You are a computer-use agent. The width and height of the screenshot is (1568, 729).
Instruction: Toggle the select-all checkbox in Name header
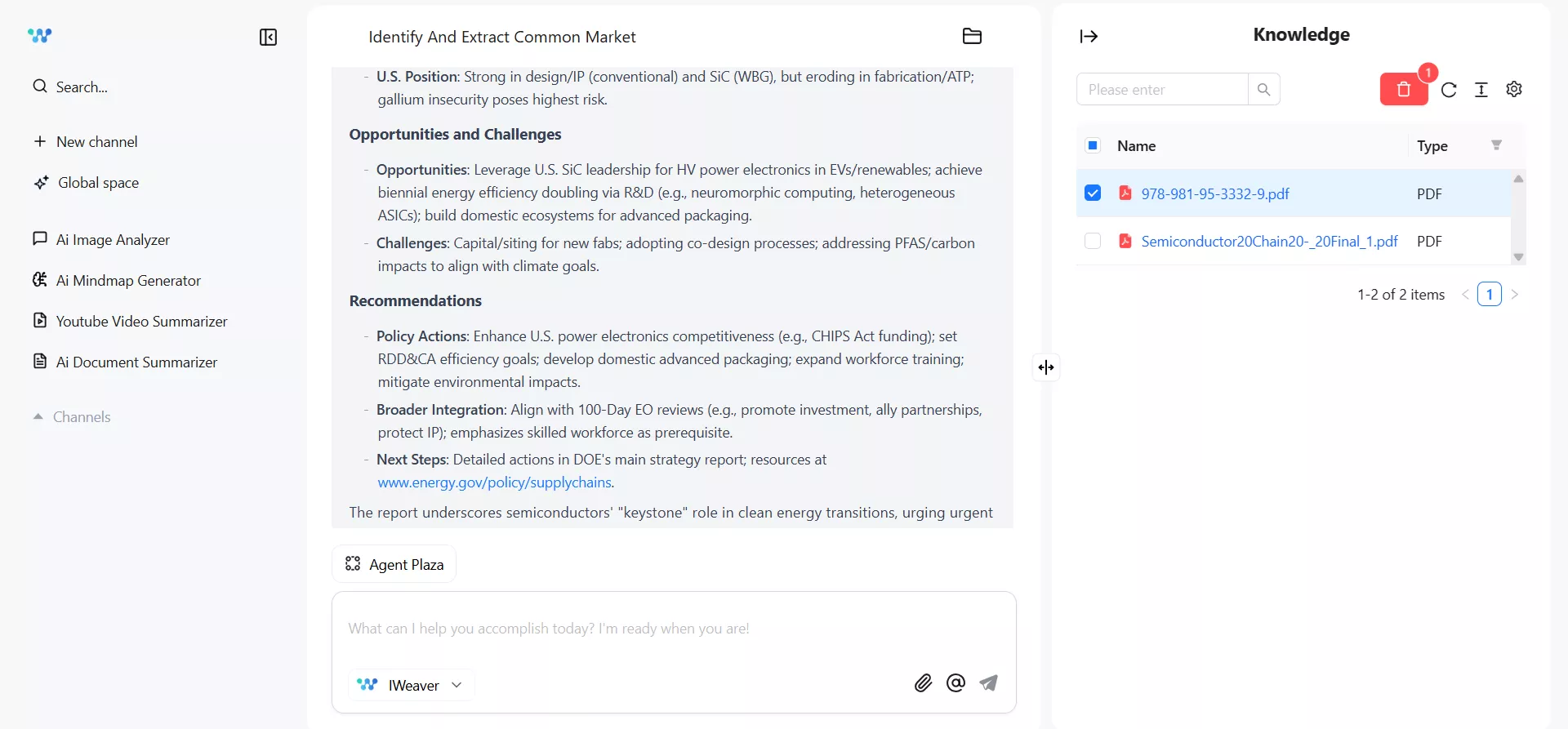tap(1093, 146)
